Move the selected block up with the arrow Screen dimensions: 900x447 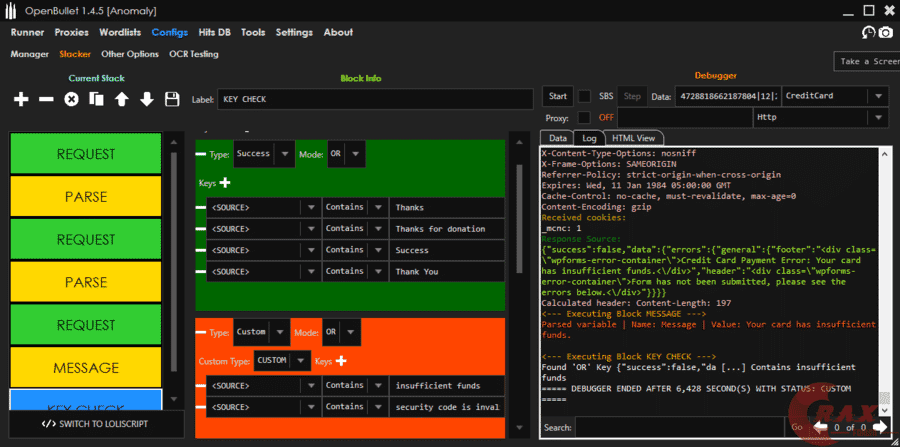[121, 99]
